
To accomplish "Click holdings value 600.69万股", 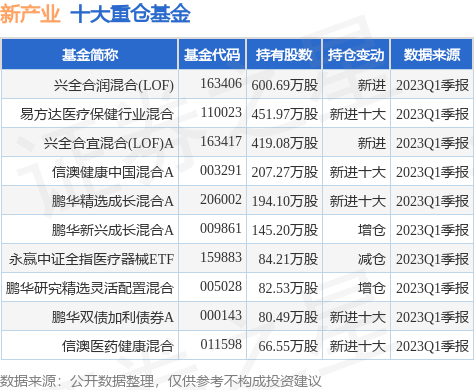I will point(285,85).
